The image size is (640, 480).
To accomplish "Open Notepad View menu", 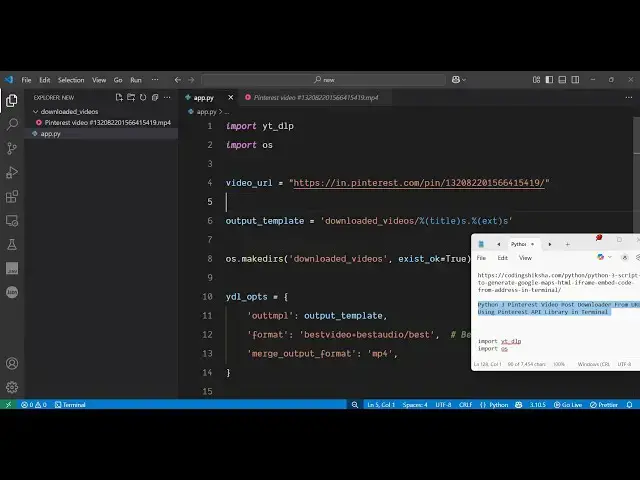I will point(525,258).
